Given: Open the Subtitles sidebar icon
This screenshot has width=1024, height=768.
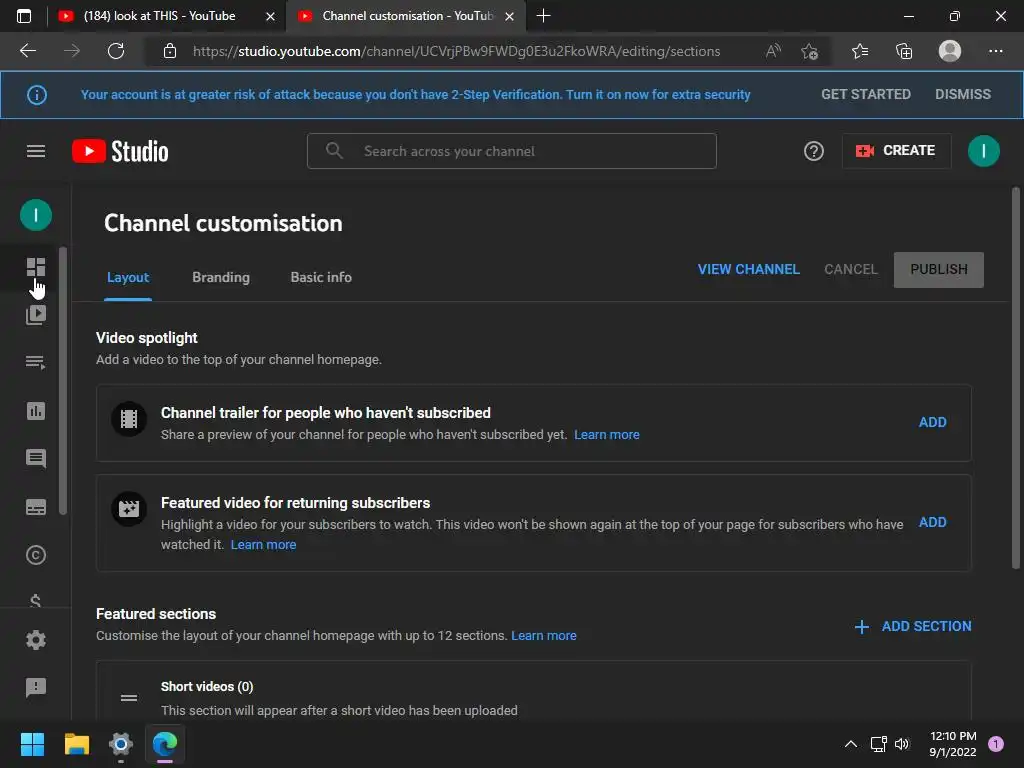Looking at the screenshot, I should (36, 507).
